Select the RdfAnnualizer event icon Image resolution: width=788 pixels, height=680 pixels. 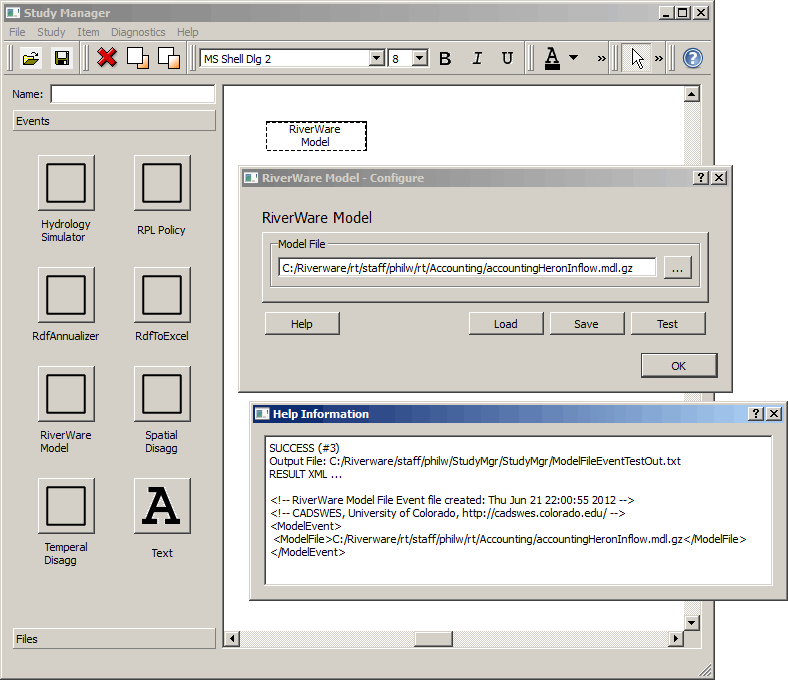(x=66, y=295)
